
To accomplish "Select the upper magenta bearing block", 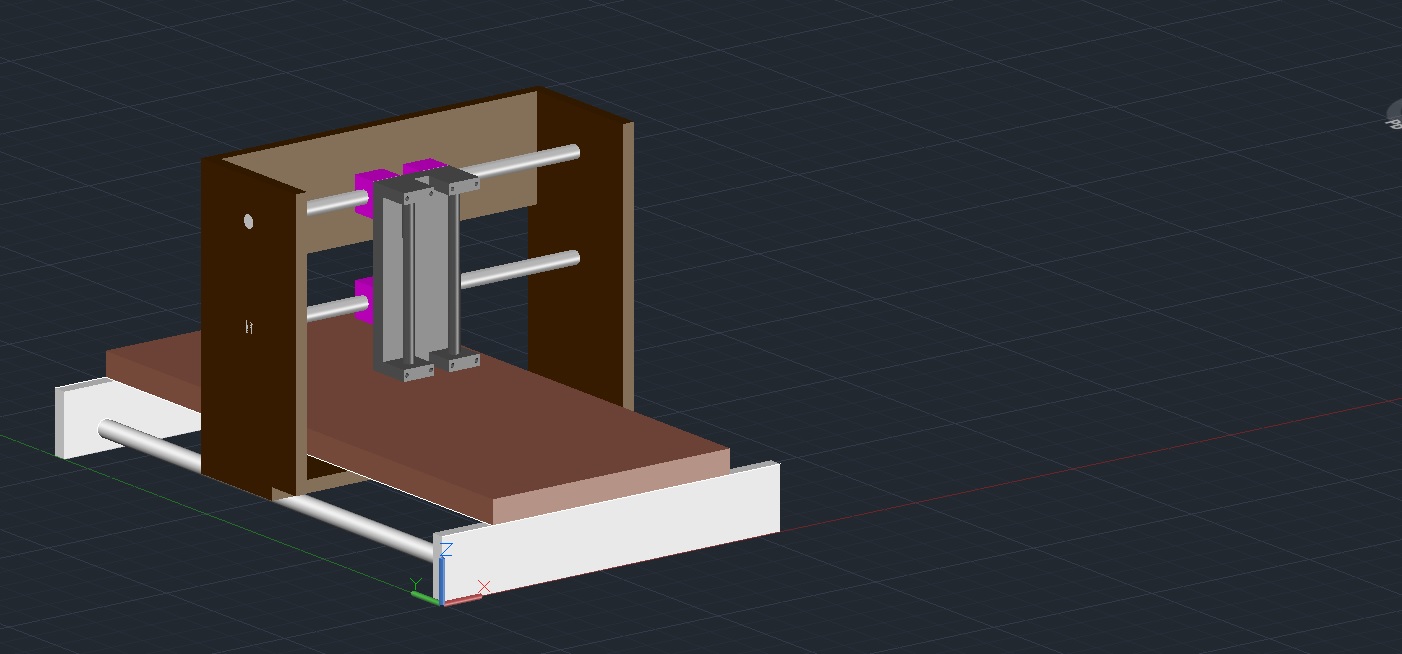I will pyautogui.click(x=364, y=190).
